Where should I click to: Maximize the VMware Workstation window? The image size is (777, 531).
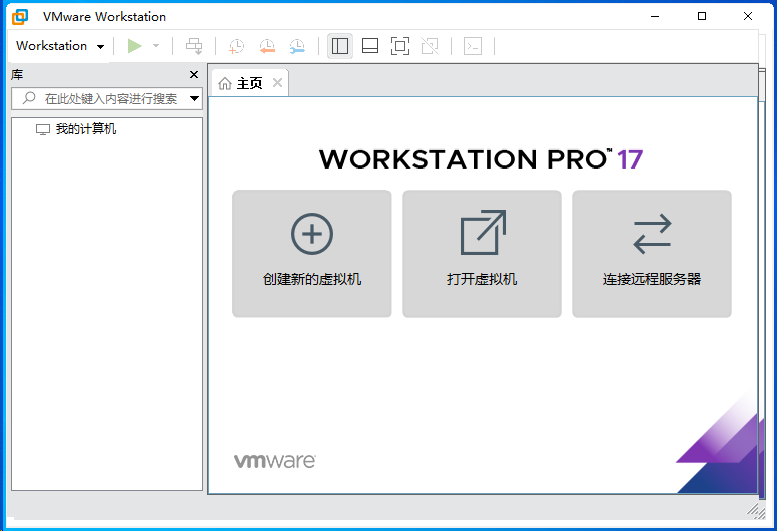coord(702,16)
